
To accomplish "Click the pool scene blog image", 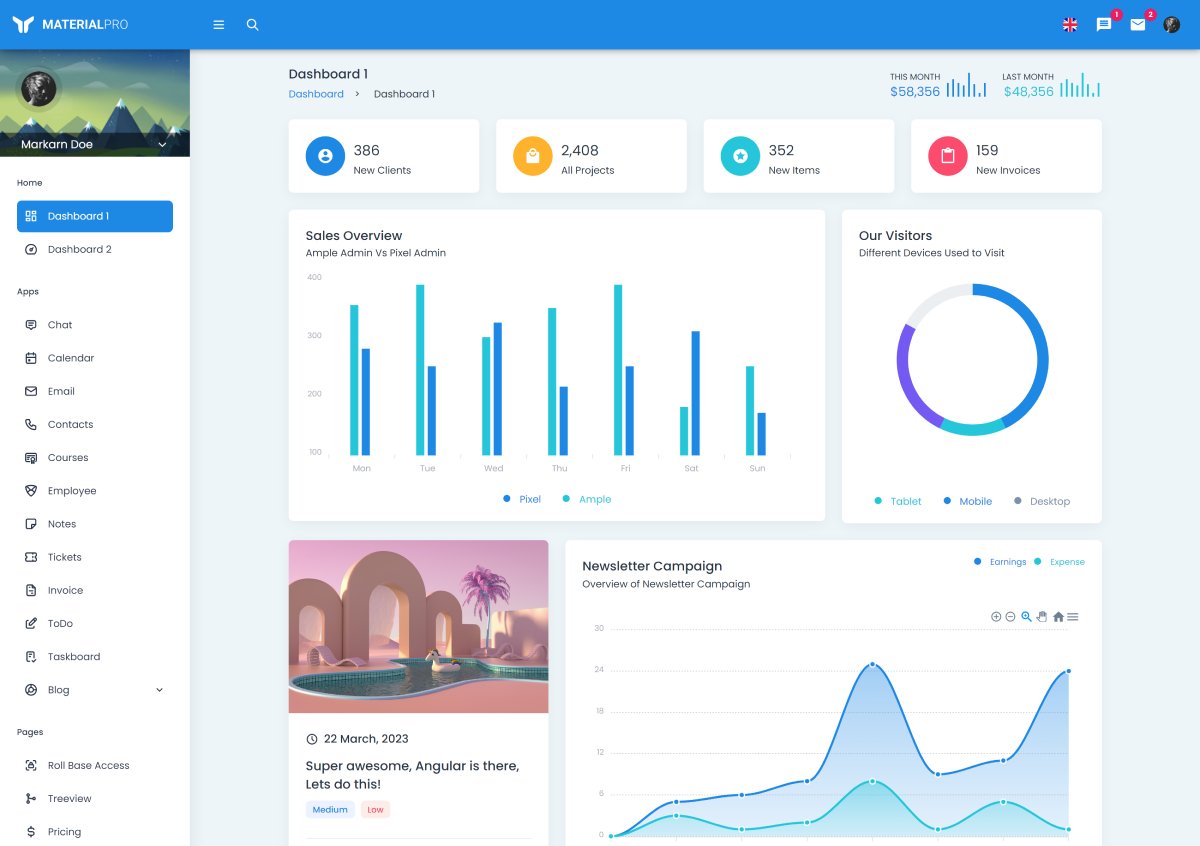I will 418,626.
